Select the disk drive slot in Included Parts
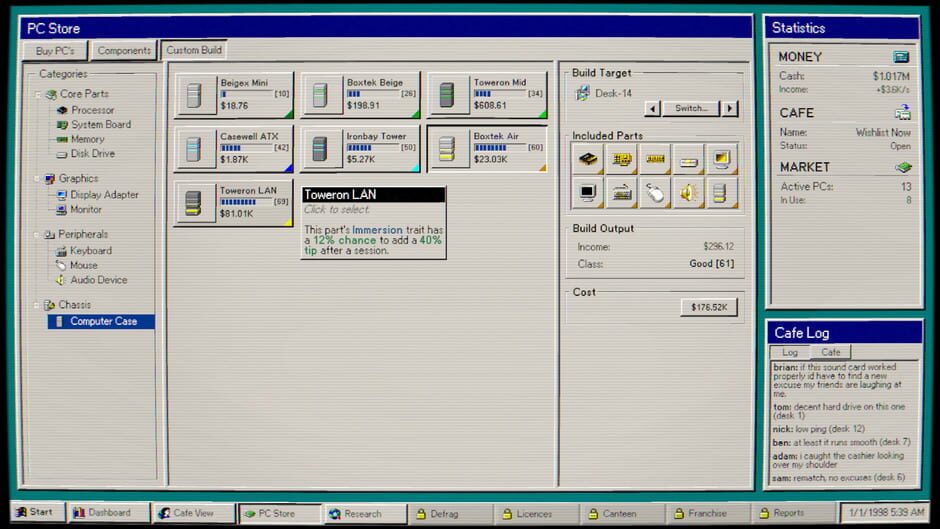 (688, 159)
